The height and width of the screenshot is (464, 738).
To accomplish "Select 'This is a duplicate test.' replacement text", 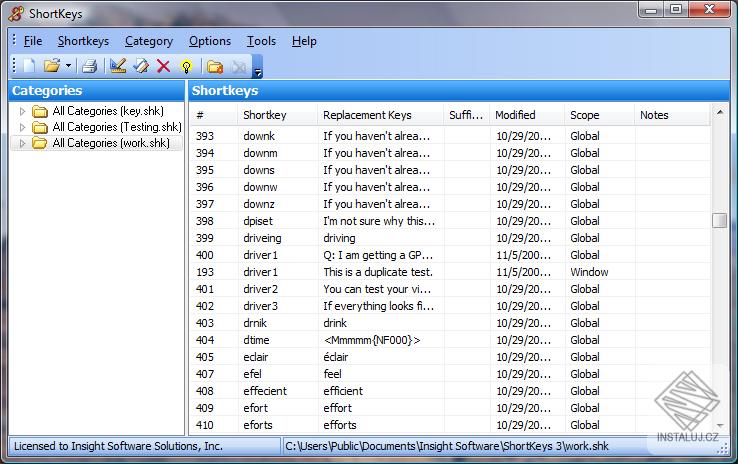I will tap(378, 272).
